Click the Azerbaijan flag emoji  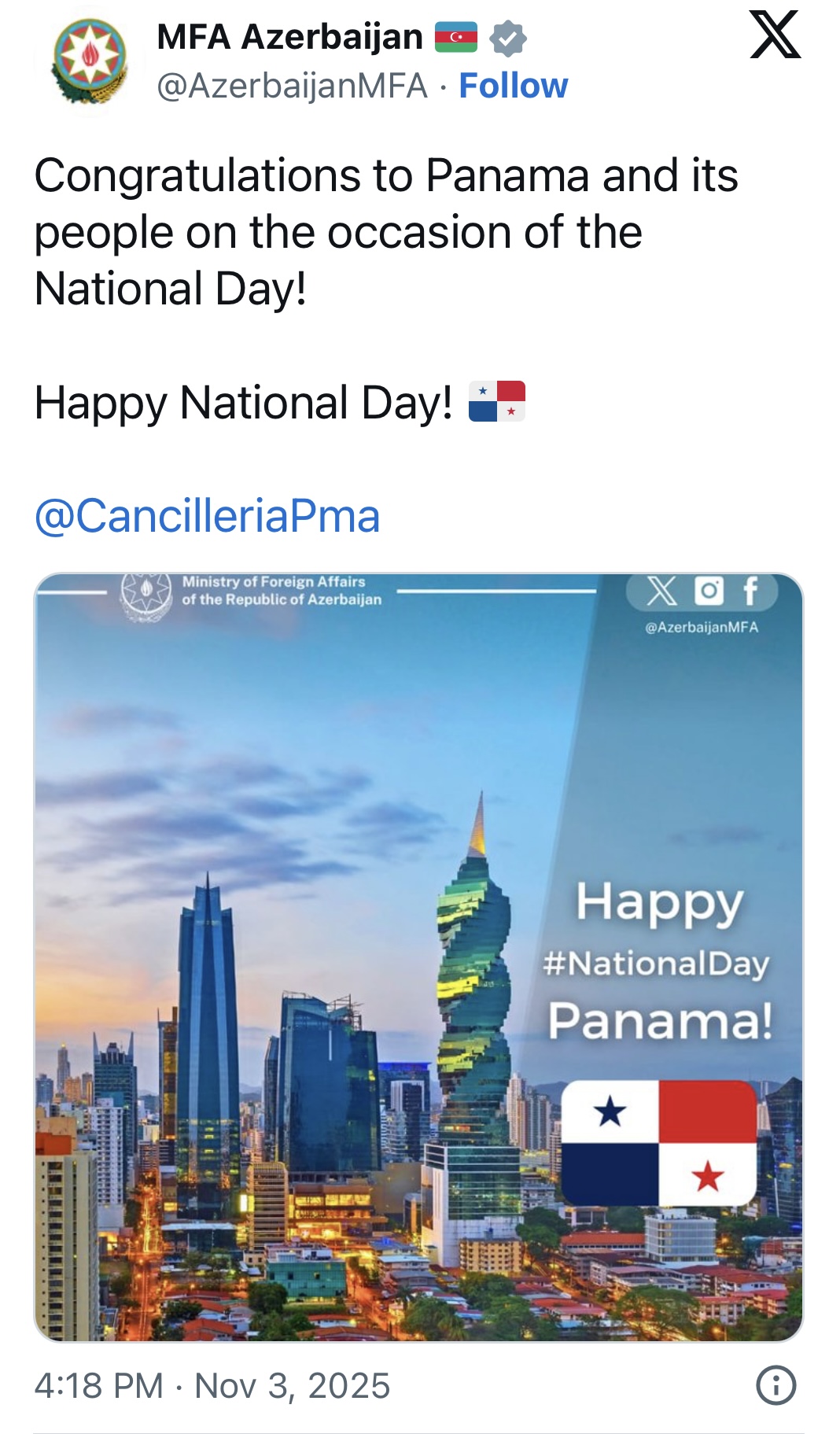coord(456,37)
